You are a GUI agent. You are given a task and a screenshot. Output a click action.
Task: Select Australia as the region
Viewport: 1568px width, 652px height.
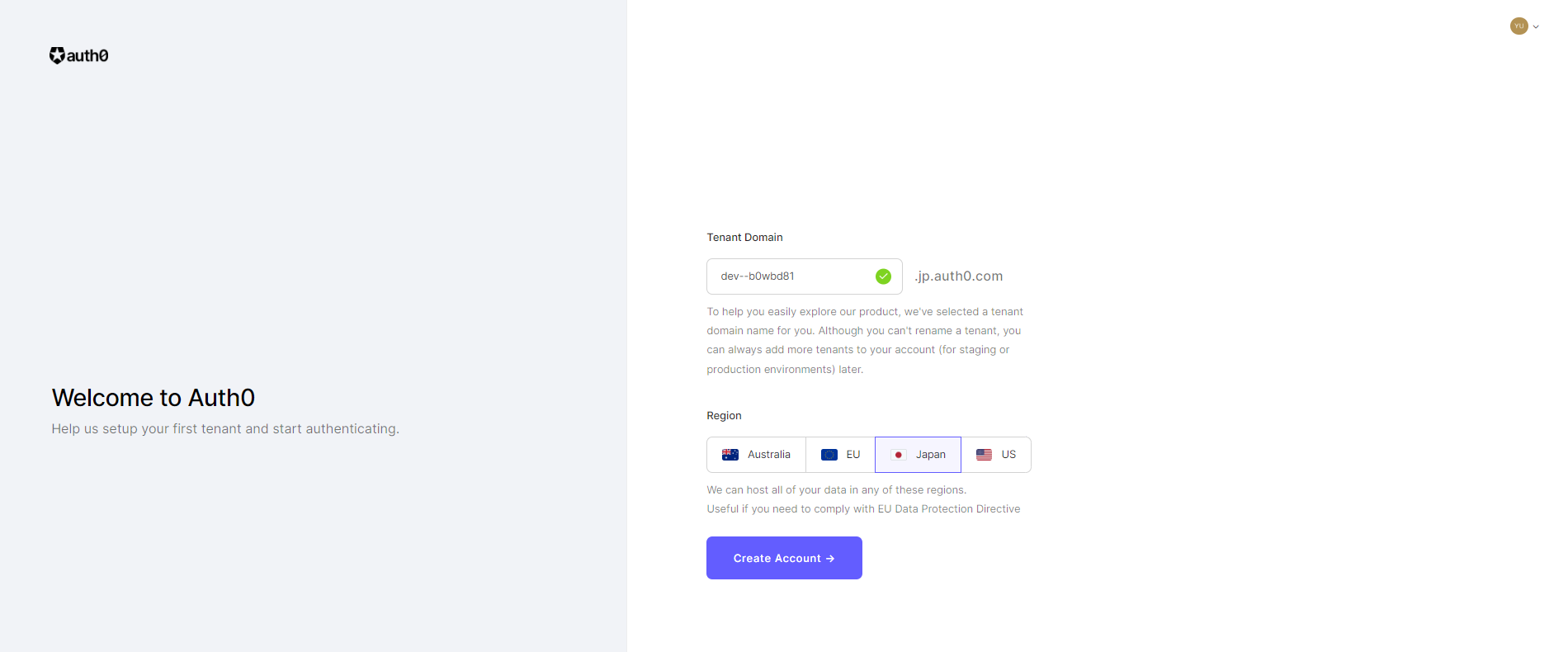tap(756, 455)
